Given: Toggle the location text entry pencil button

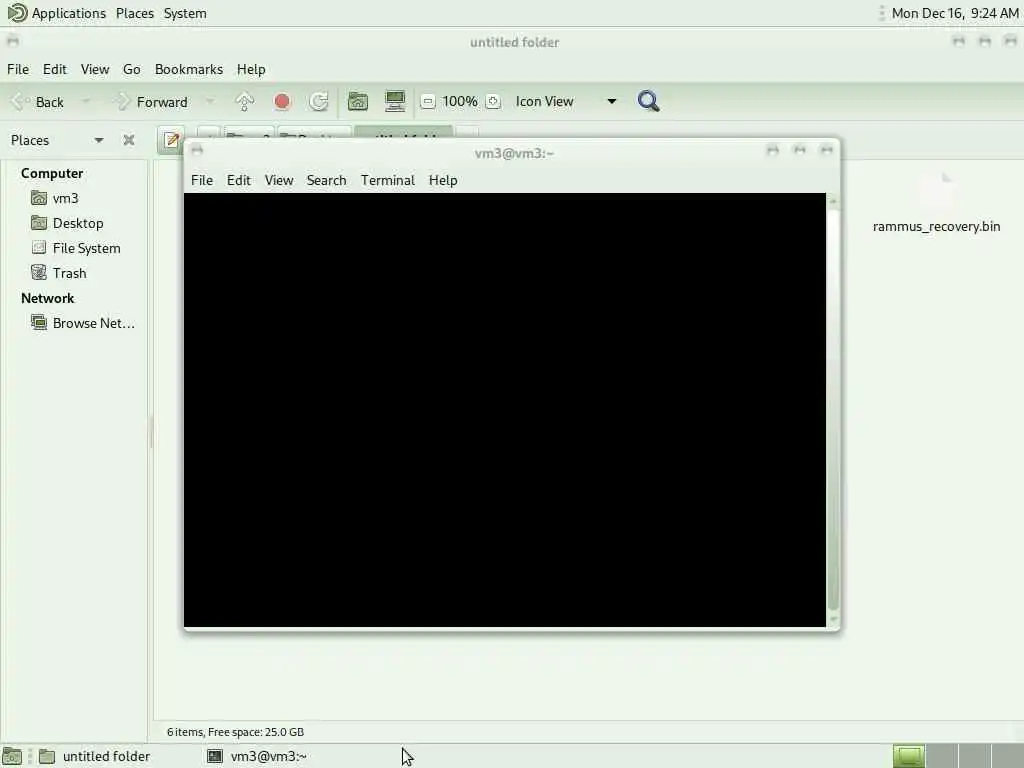Looking at the screenshot, I should pyautogui.click(x=172, y=140).
